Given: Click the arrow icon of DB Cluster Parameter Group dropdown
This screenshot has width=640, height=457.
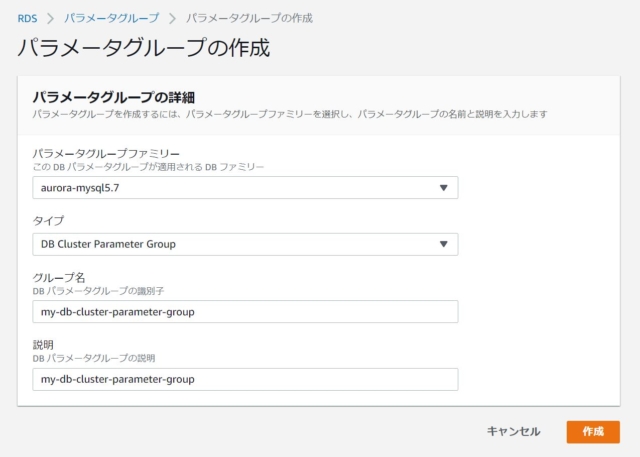Looking at the screenshot, I should tap(444, 244).
